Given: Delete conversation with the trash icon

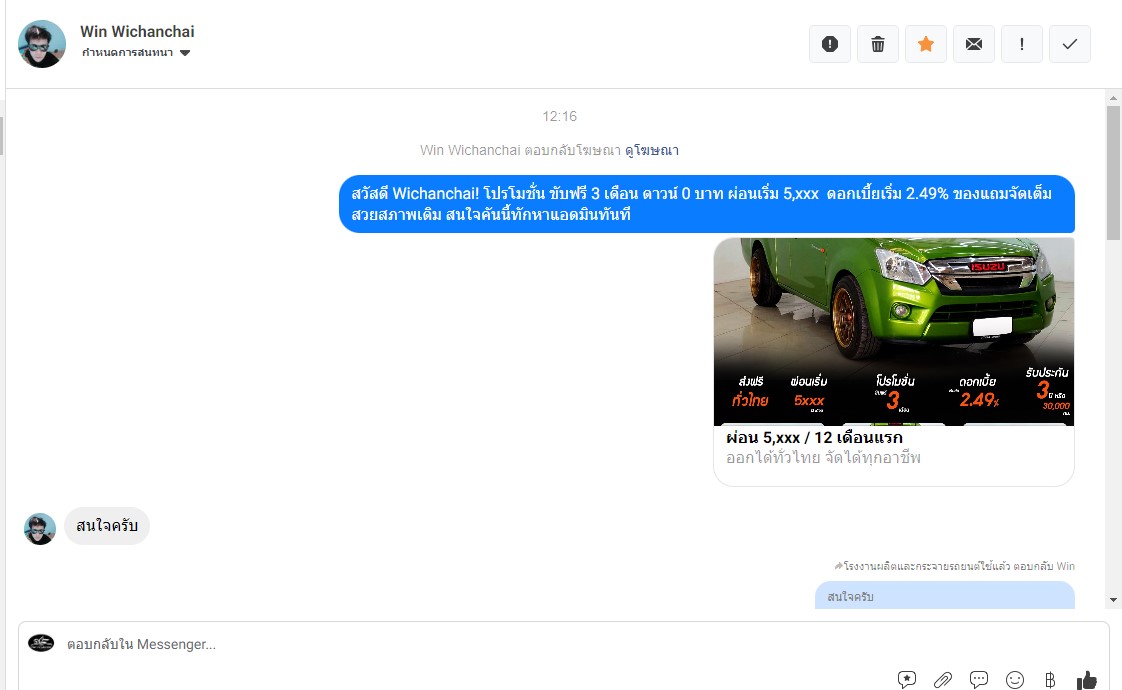Looking at the screenshot, I should [x=877, y=44].
